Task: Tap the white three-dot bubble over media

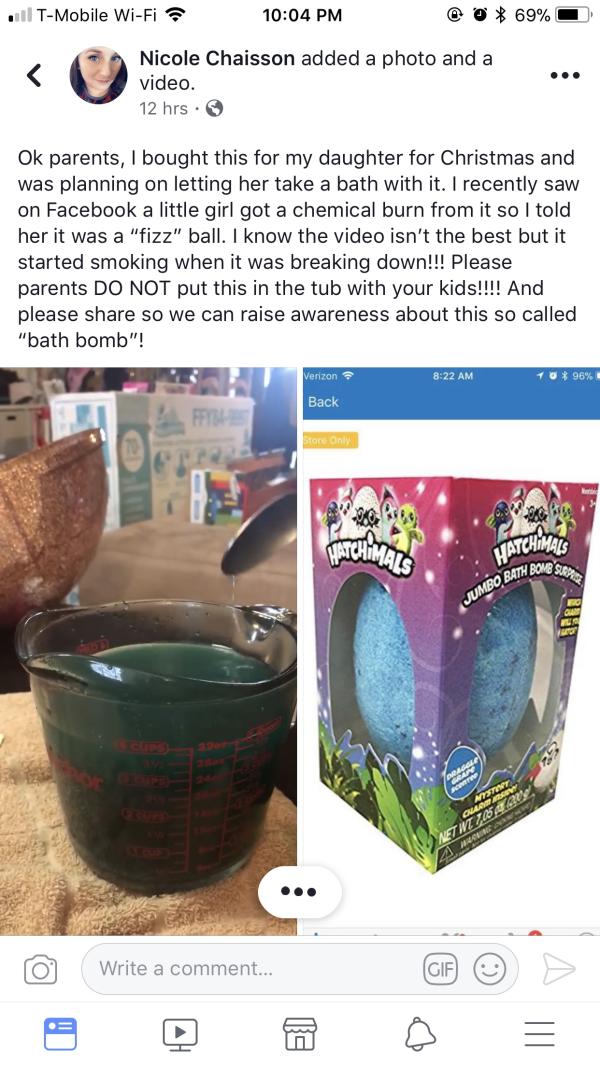Action: click(x=300, y=891)
